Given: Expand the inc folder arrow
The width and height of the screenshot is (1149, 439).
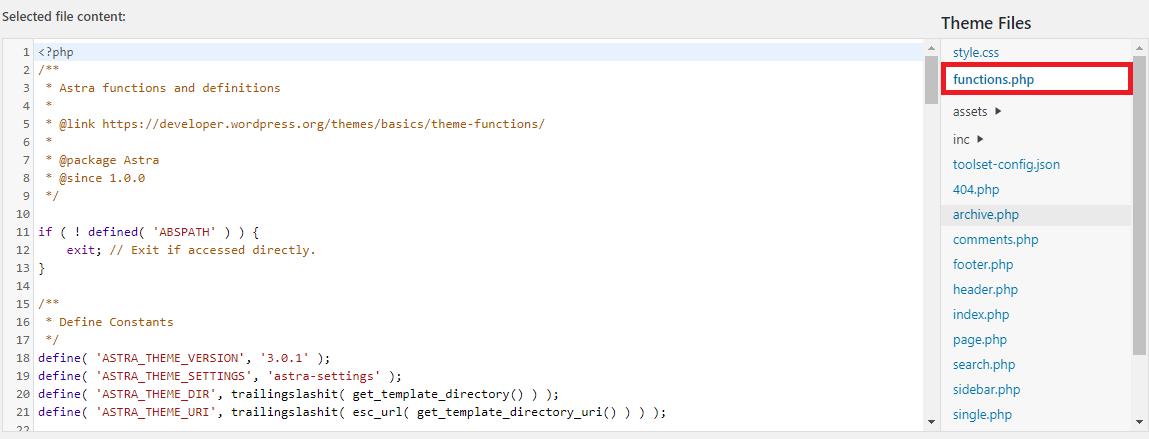Looking at the screenshot, I should point(980,139).
